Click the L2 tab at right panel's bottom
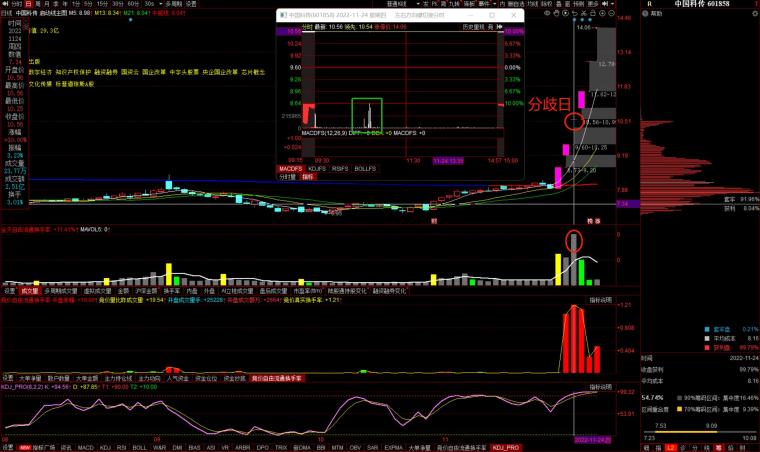The height and width of the screenshot is (452, 760). [671, 448]
